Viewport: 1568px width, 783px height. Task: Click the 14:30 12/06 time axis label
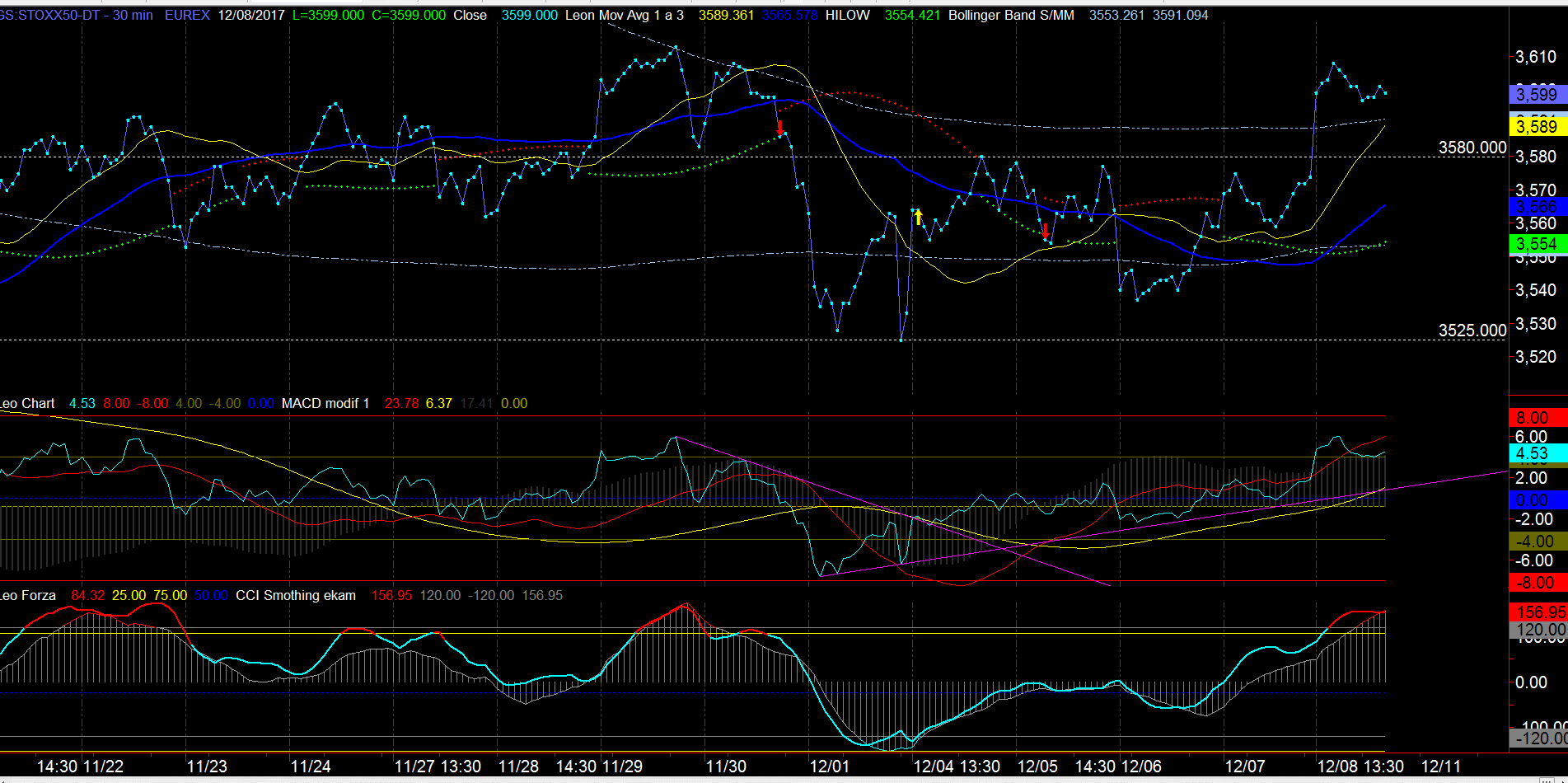[1118, 767]
